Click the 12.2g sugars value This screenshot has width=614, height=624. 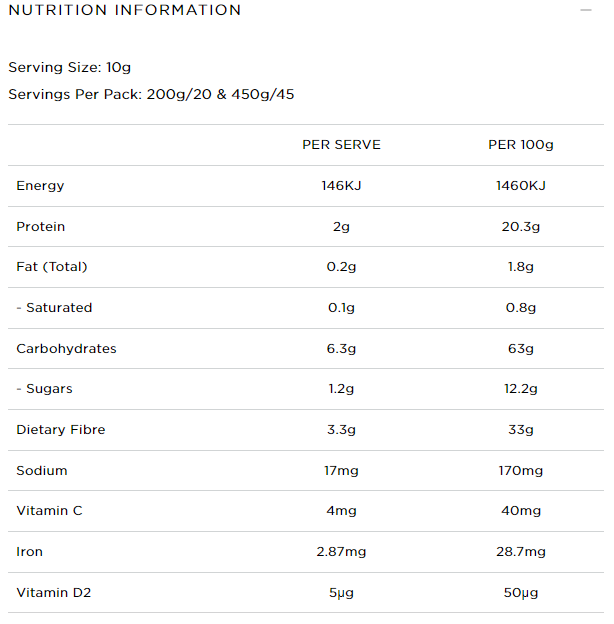coord(520,389)
